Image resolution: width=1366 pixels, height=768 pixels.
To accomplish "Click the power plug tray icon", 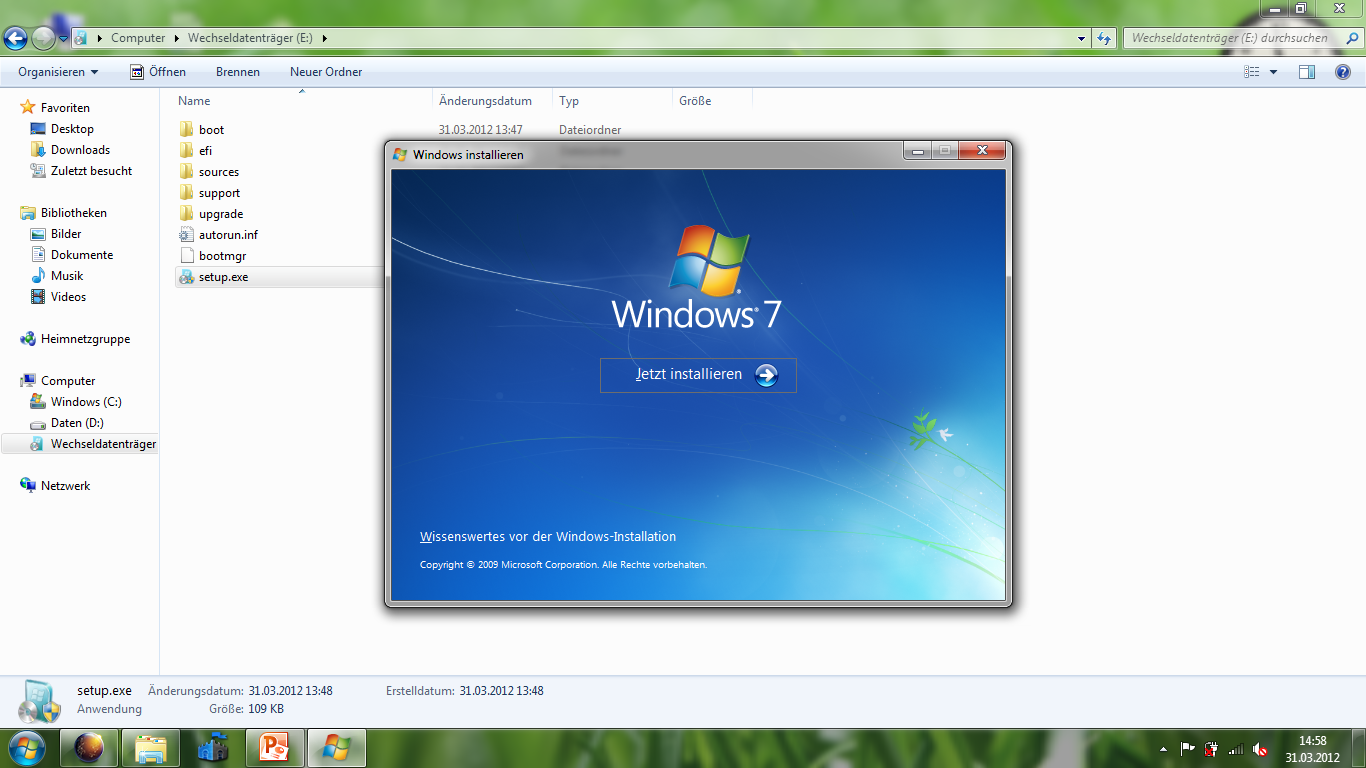I will point(1212,748).
